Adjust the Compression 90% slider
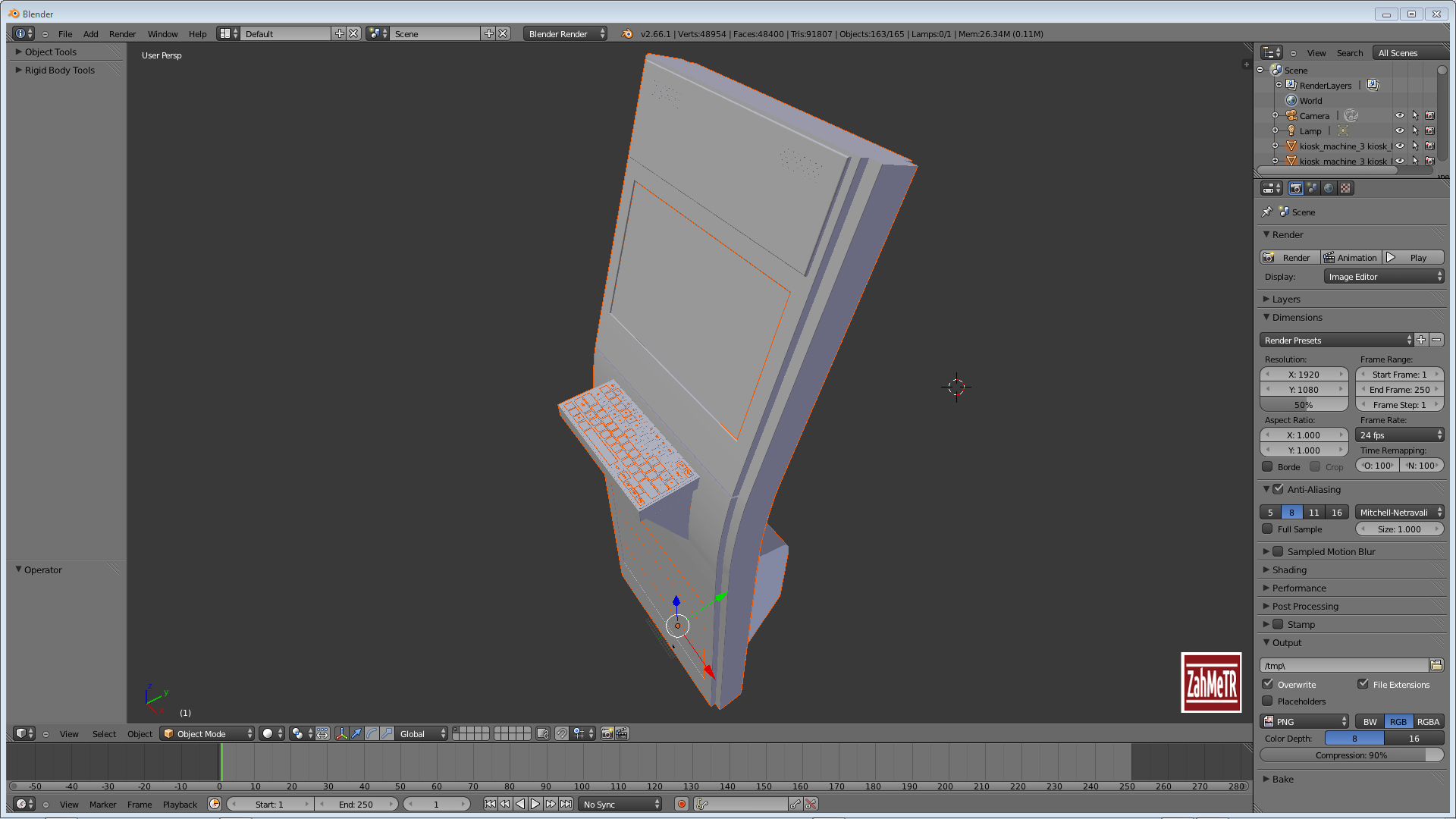This screenshot has width=1456, height=819. point(1351,755)
